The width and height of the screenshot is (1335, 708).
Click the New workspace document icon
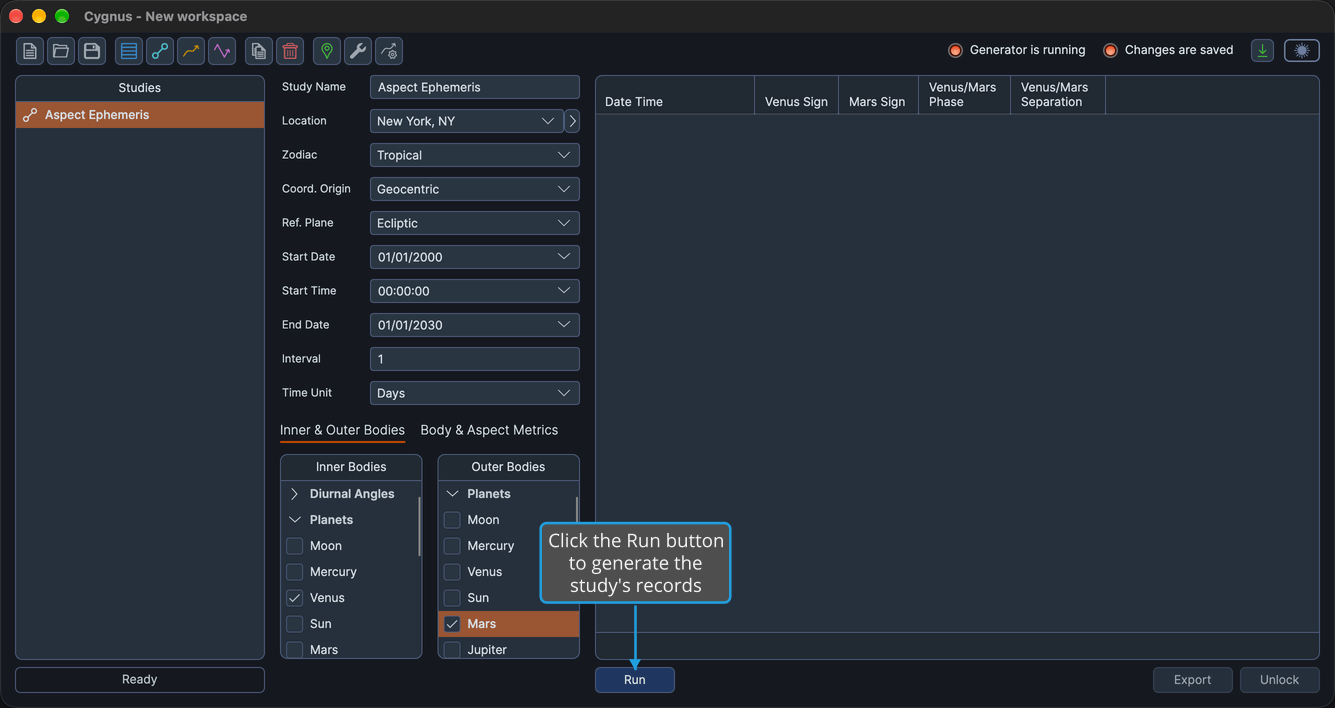30,51
